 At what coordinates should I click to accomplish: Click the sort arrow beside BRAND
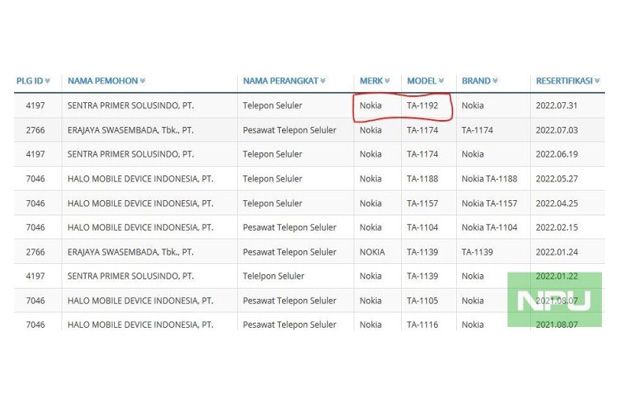tap(495, 81)
